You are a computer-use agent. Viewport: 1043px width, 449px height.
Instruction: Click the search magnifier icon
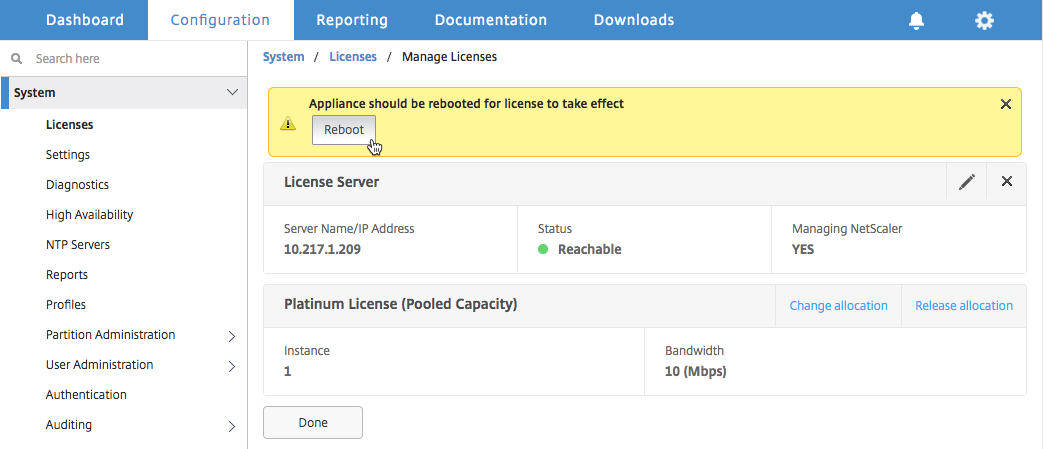coord(17,59)
